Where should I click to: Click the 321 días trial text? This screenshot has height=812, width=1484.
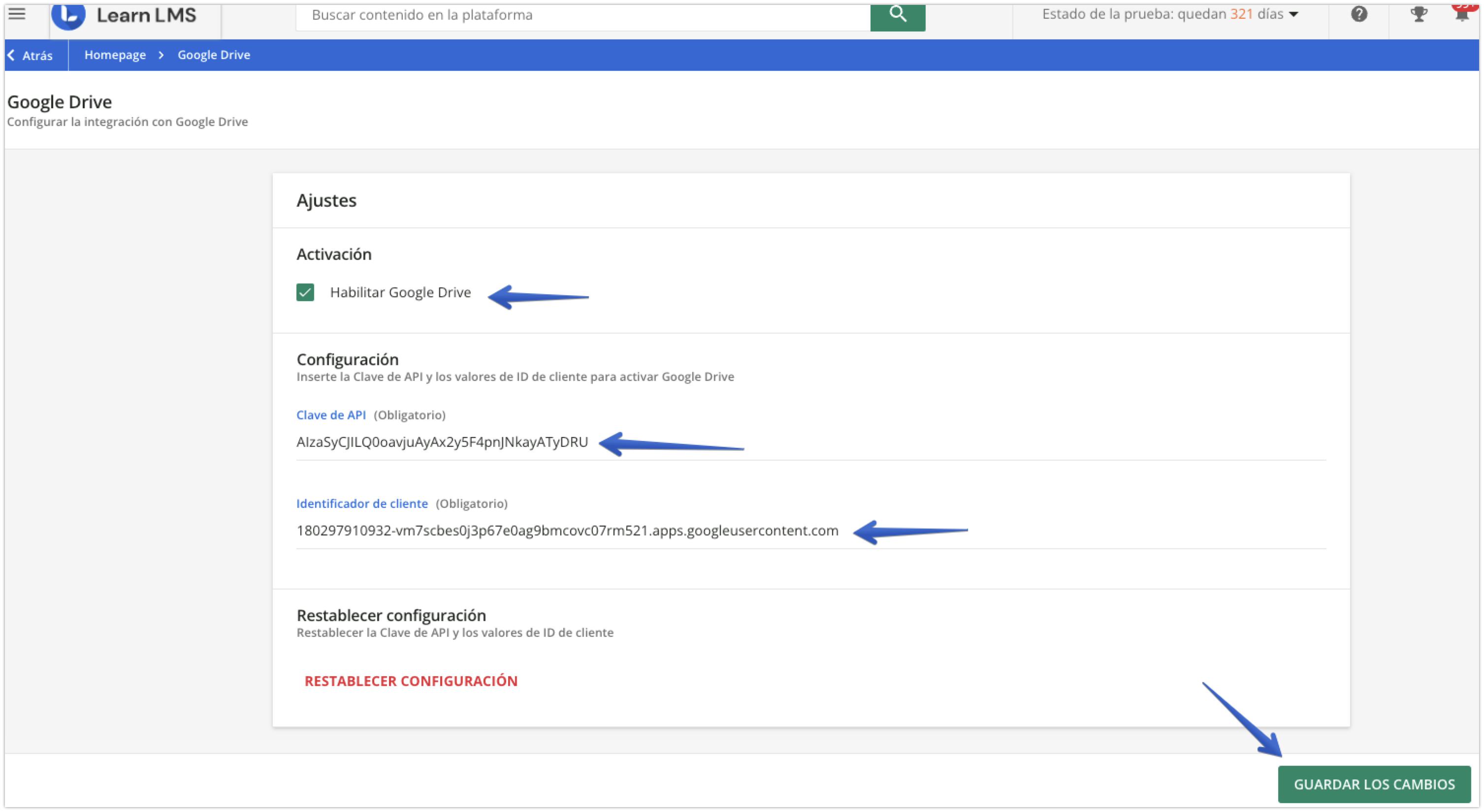[x=1257, y=14]
